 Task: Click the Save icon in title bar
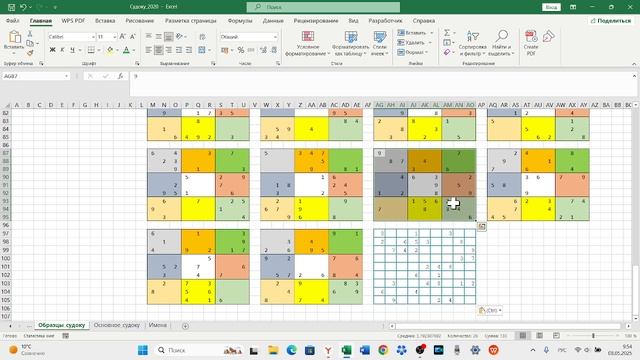(11, 7)
